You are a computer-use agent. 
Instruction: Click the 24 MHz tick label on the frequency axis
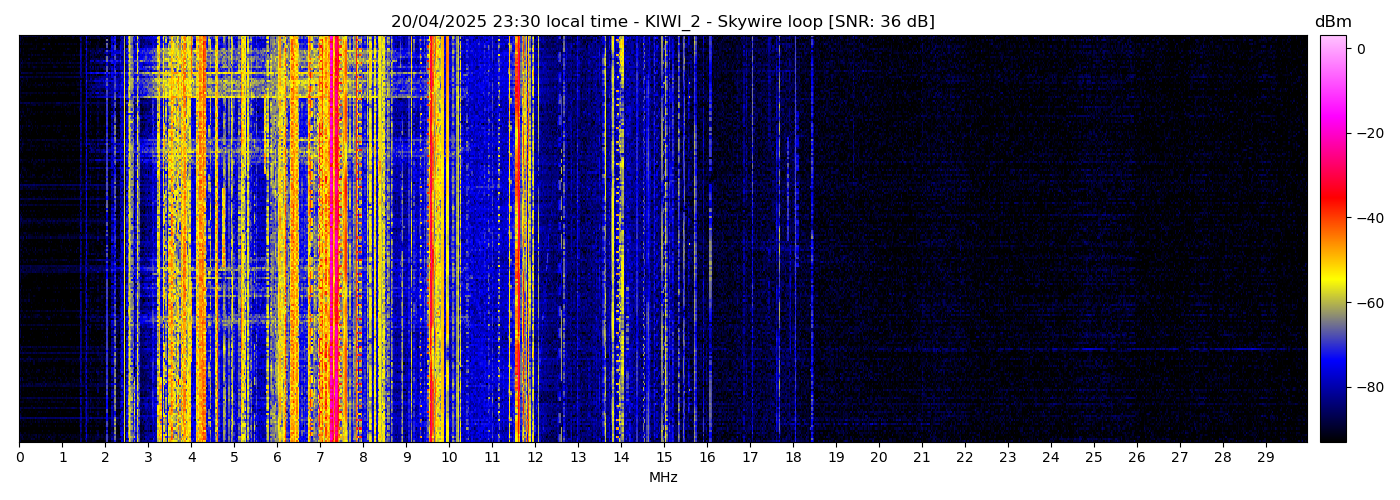click(x=1051, y=458)
